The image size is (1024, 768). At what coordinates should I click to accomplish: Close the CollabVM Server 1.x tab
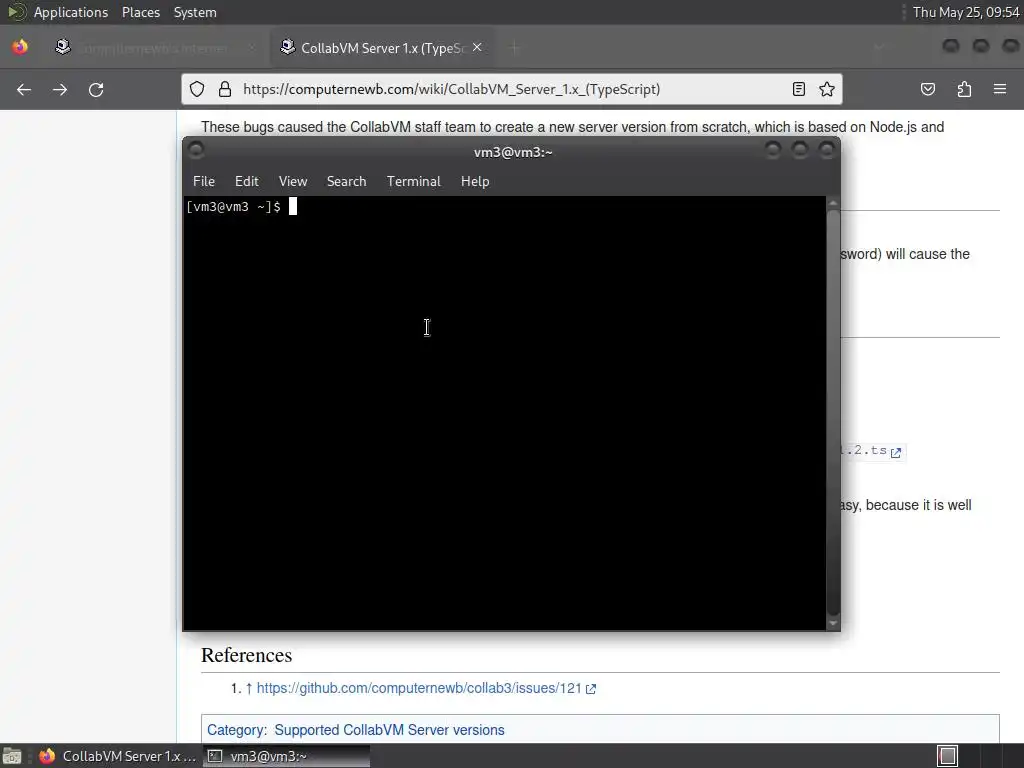point(477,47)
